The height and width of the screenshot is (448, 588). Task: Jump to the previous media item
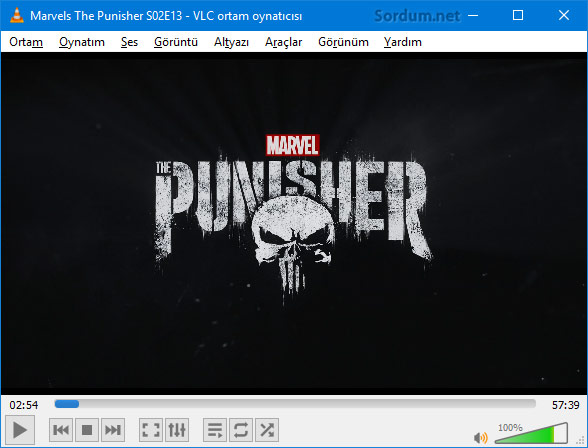[x=61, y=430]
